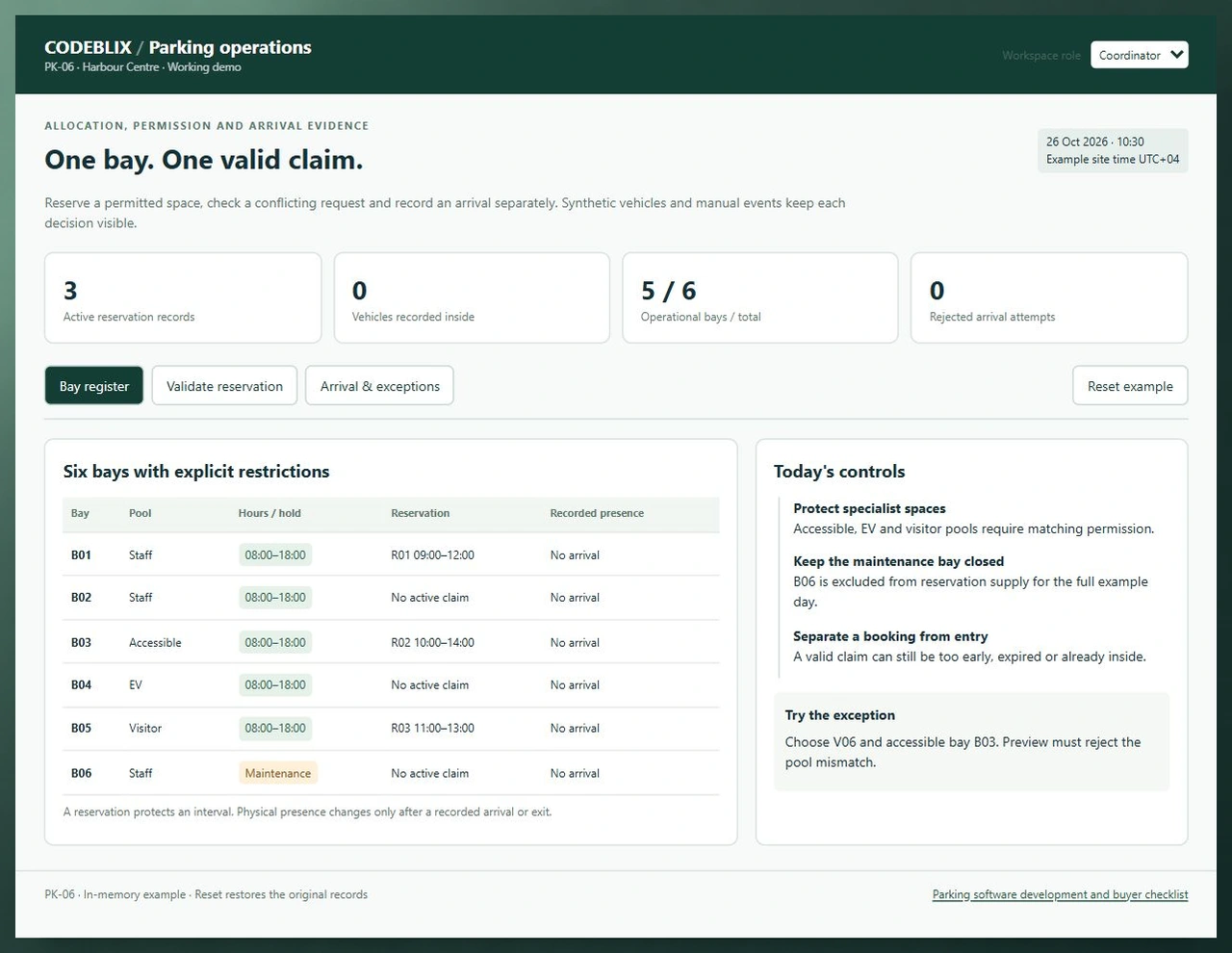Click the Active reservation records card
The width and height of the screenshot is (1232, 953).
pos(183,298)
